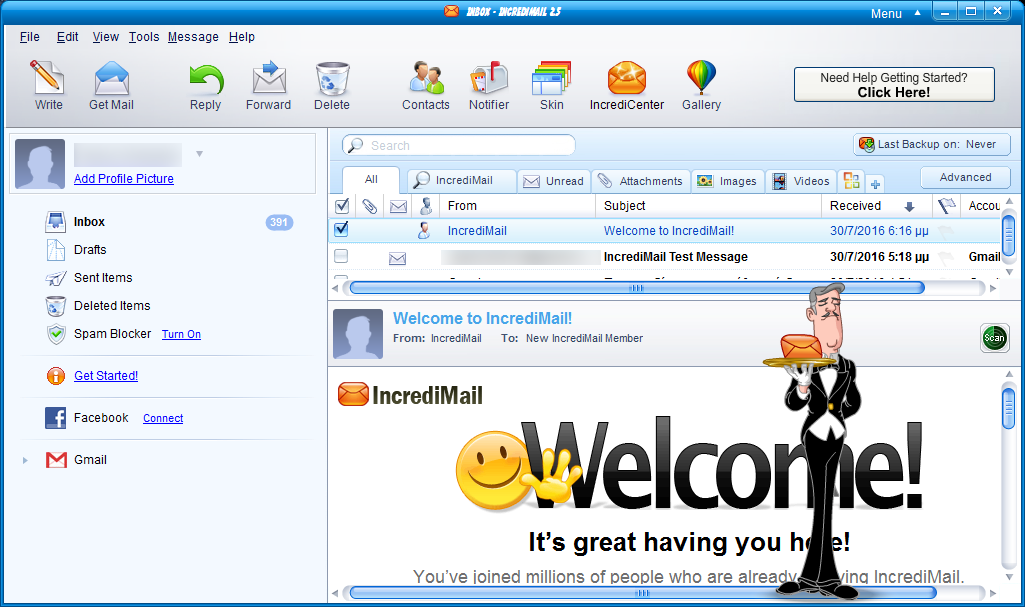Click the read status envelope column header
This screenshot has height=607, width=1025.
point(398,207)
